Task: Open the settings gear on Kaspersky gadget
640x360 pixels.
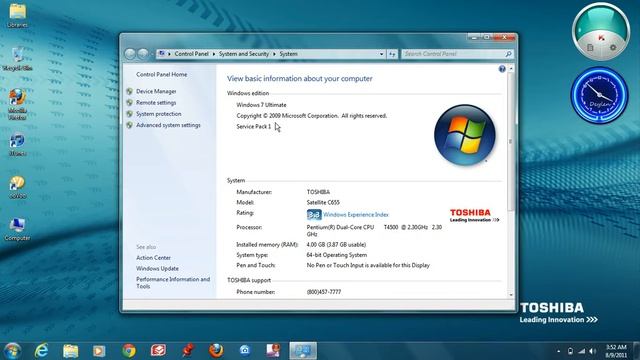Action: pyautogui.click(x=613, y=48)
